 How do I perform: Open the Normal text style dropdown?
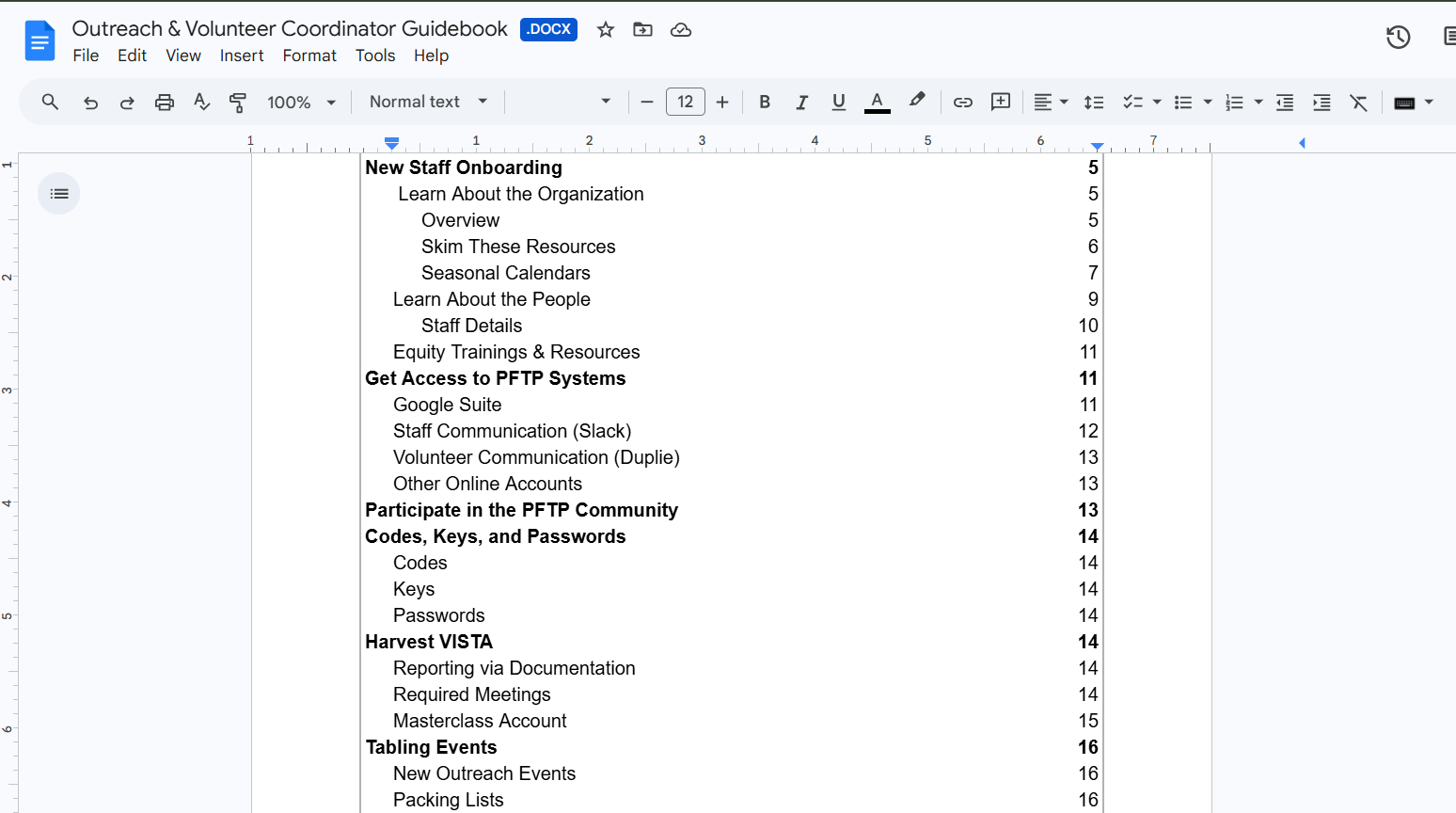pos(426,102)
